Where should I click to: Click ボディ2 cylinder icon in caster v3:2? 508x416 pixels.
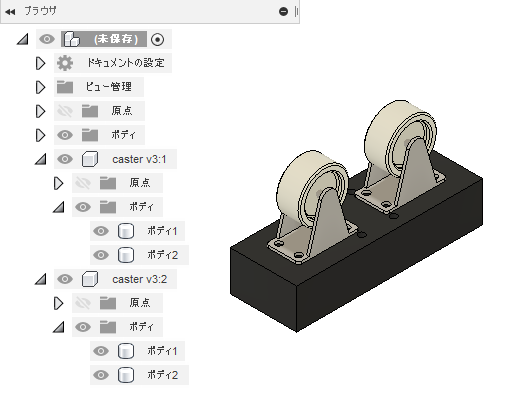point(126,375)
